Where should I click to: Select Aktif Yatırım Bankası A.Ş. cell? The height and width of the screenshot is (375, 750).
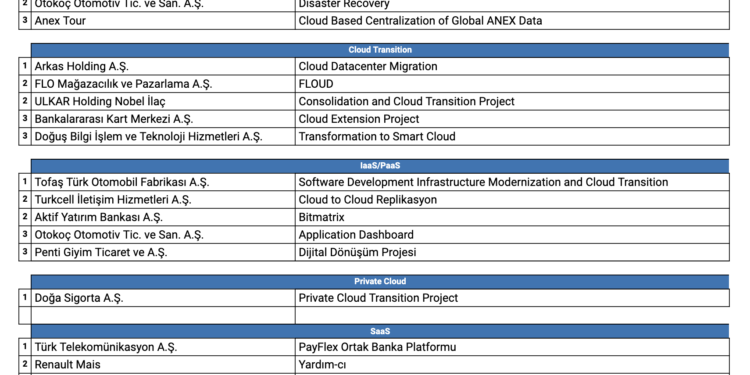(163, 217)
